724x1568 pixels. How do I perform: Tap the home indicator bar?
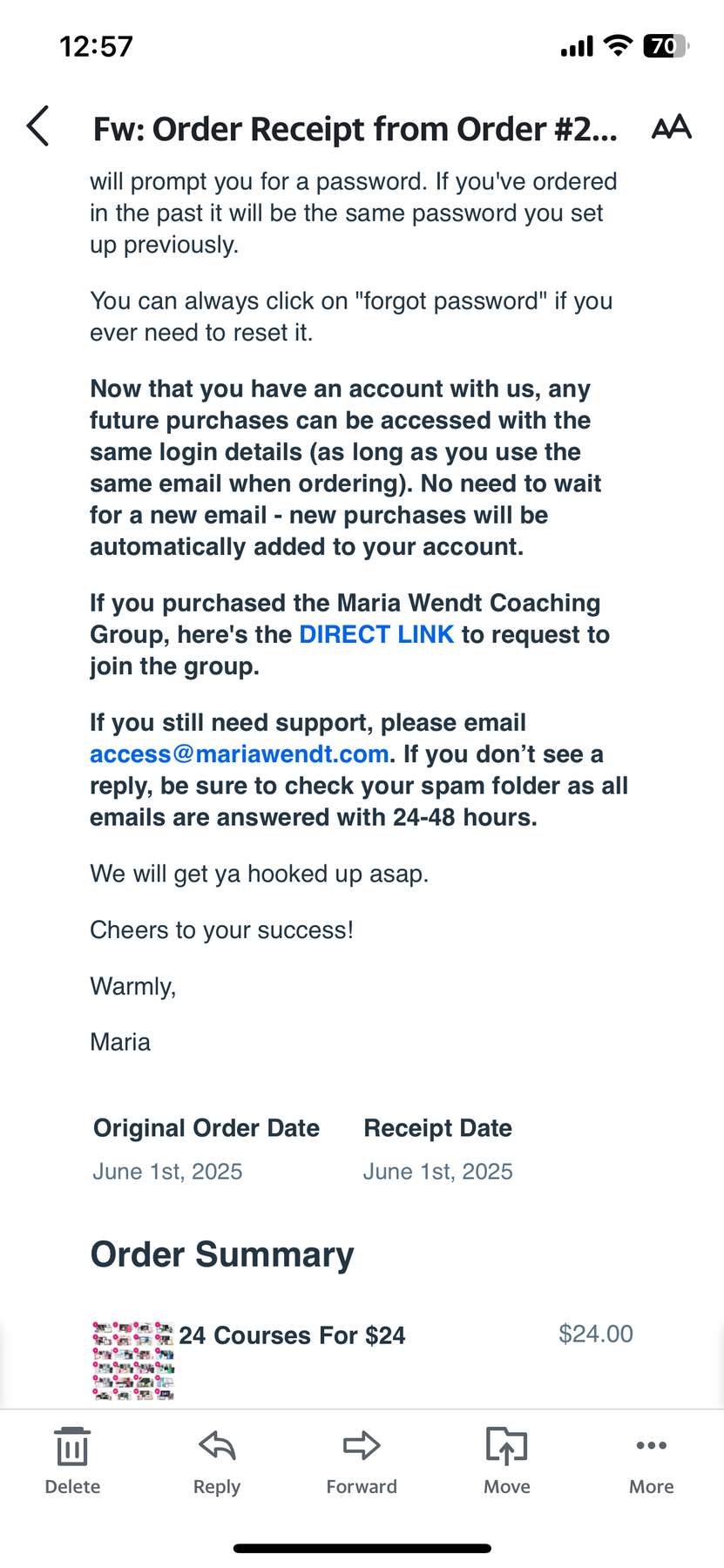[362, 1549]
